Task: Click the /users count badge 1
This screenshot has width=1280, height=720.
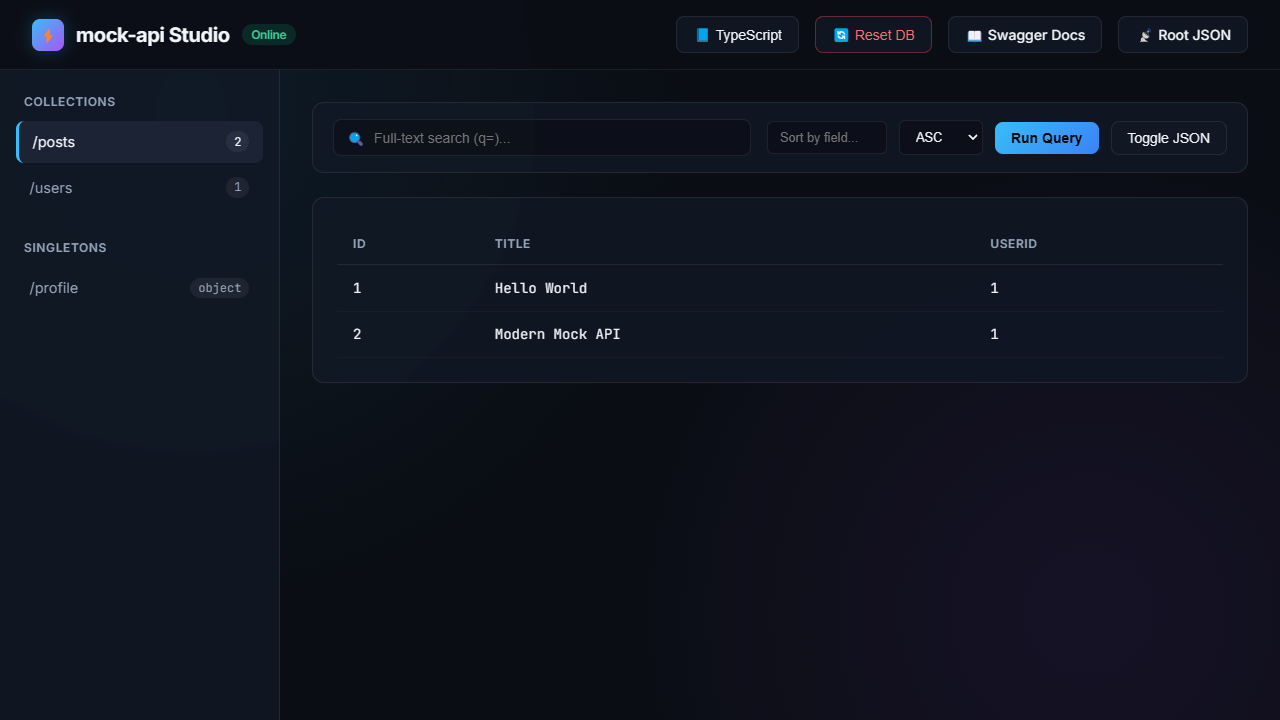Action: point(237,187)
